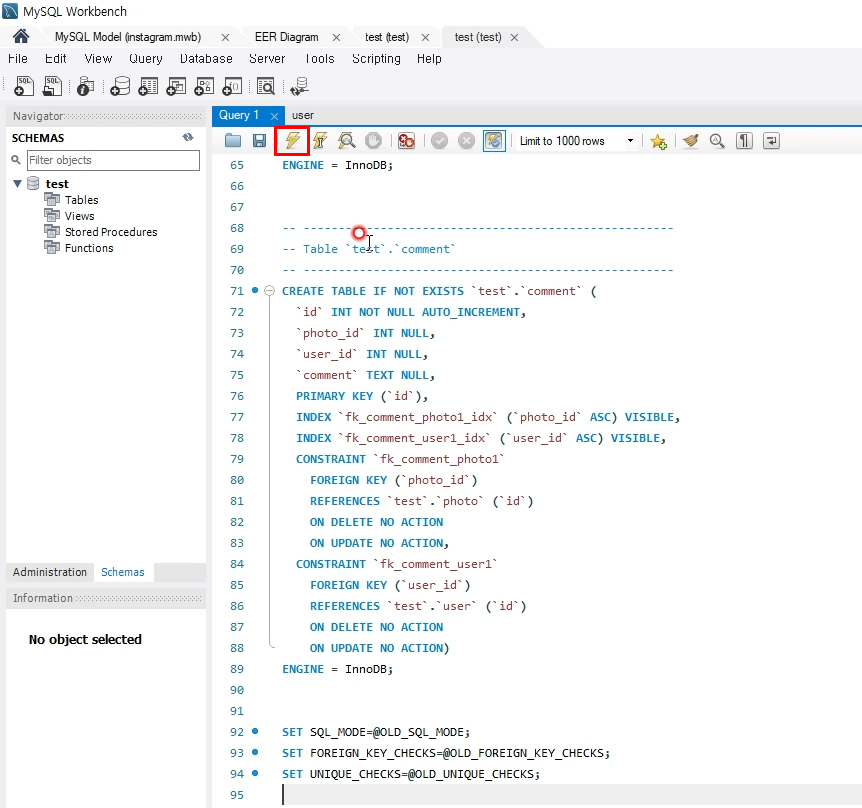Close the EER Diagram tab
Image resolution: width=862 pixels, height=808 pixels.
point(336,37)
